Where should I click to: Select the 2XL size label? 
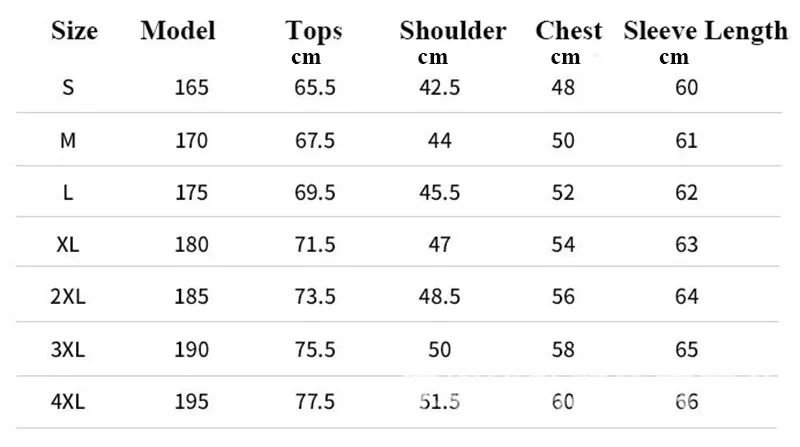pos(68,296)
